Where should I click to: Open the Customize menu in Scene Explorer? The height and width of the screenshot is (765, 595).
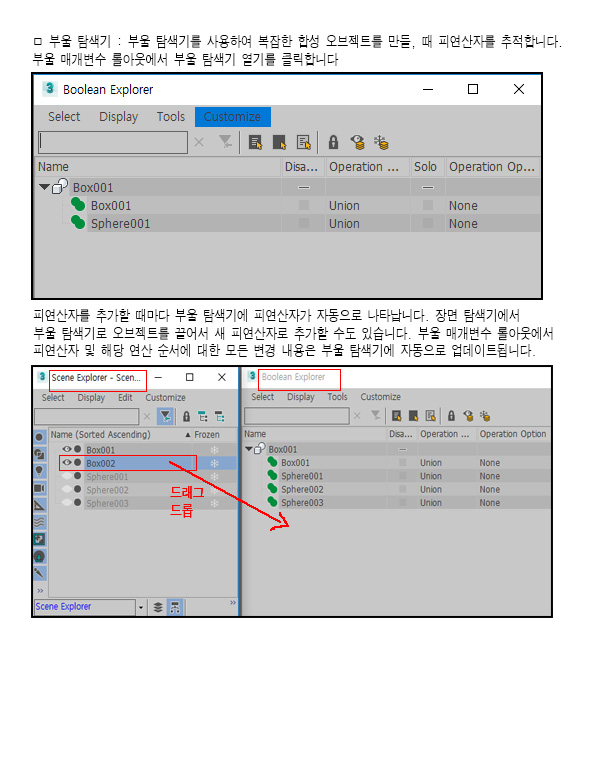(165, 398)
